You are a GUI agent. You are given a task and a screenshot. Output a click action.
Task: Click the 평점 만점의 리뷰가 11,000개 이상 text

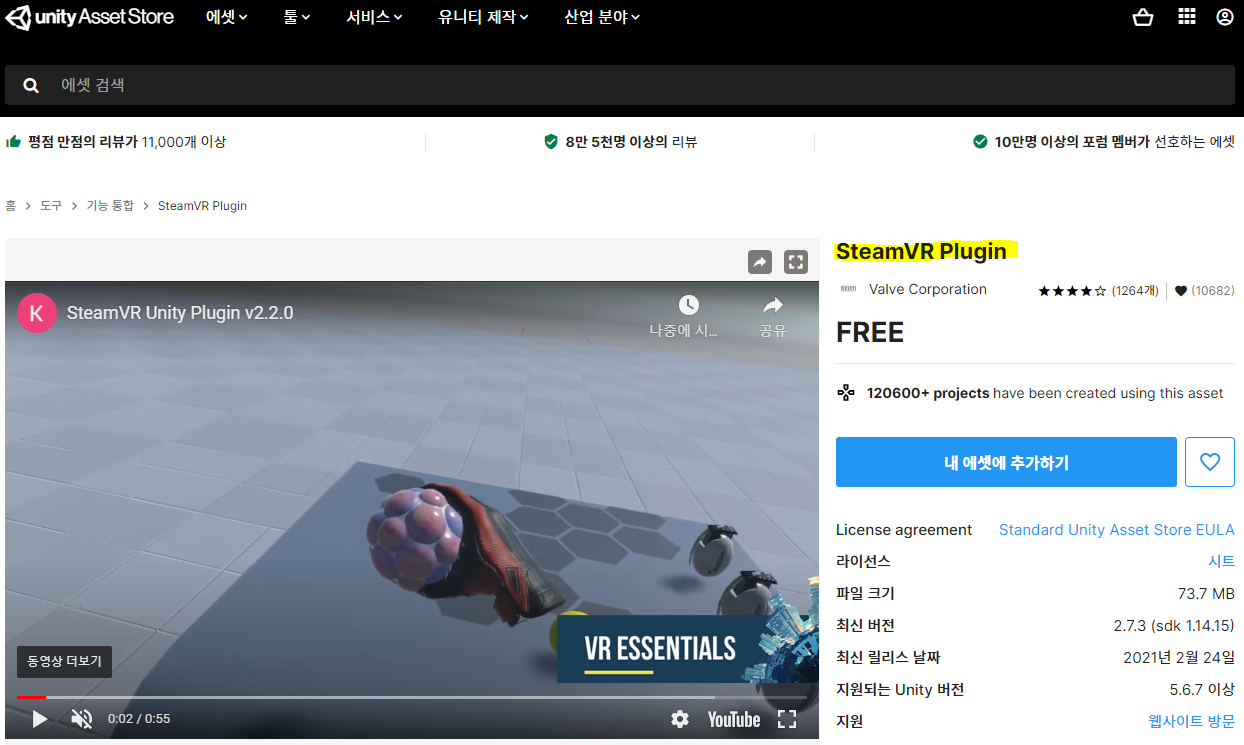tap(127, 142)
